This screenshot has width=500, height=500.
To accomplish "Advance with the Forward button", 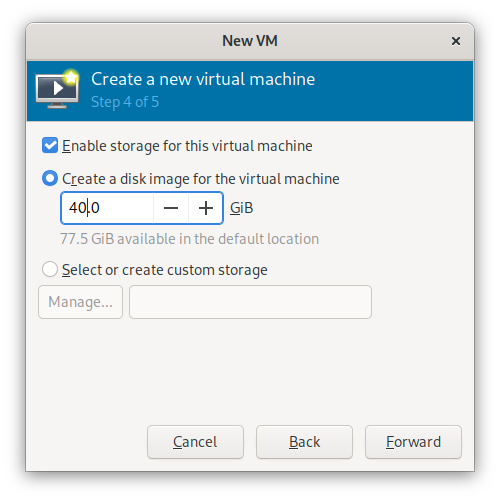I will point(413,442).
